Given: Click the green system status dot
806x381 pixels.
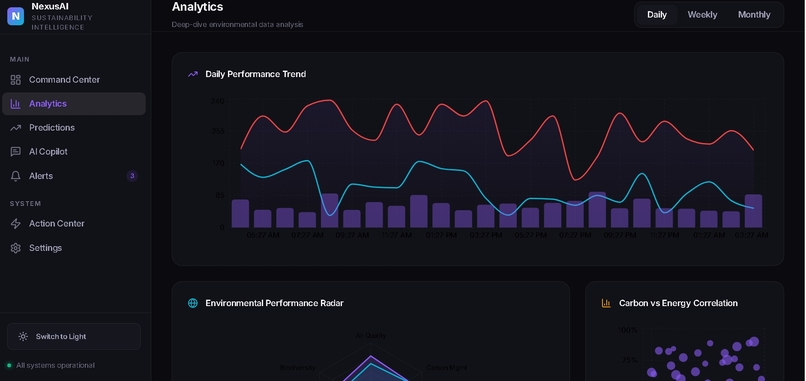Looking at the screenshot, I should pyautogui.click(x=9, y=366).
